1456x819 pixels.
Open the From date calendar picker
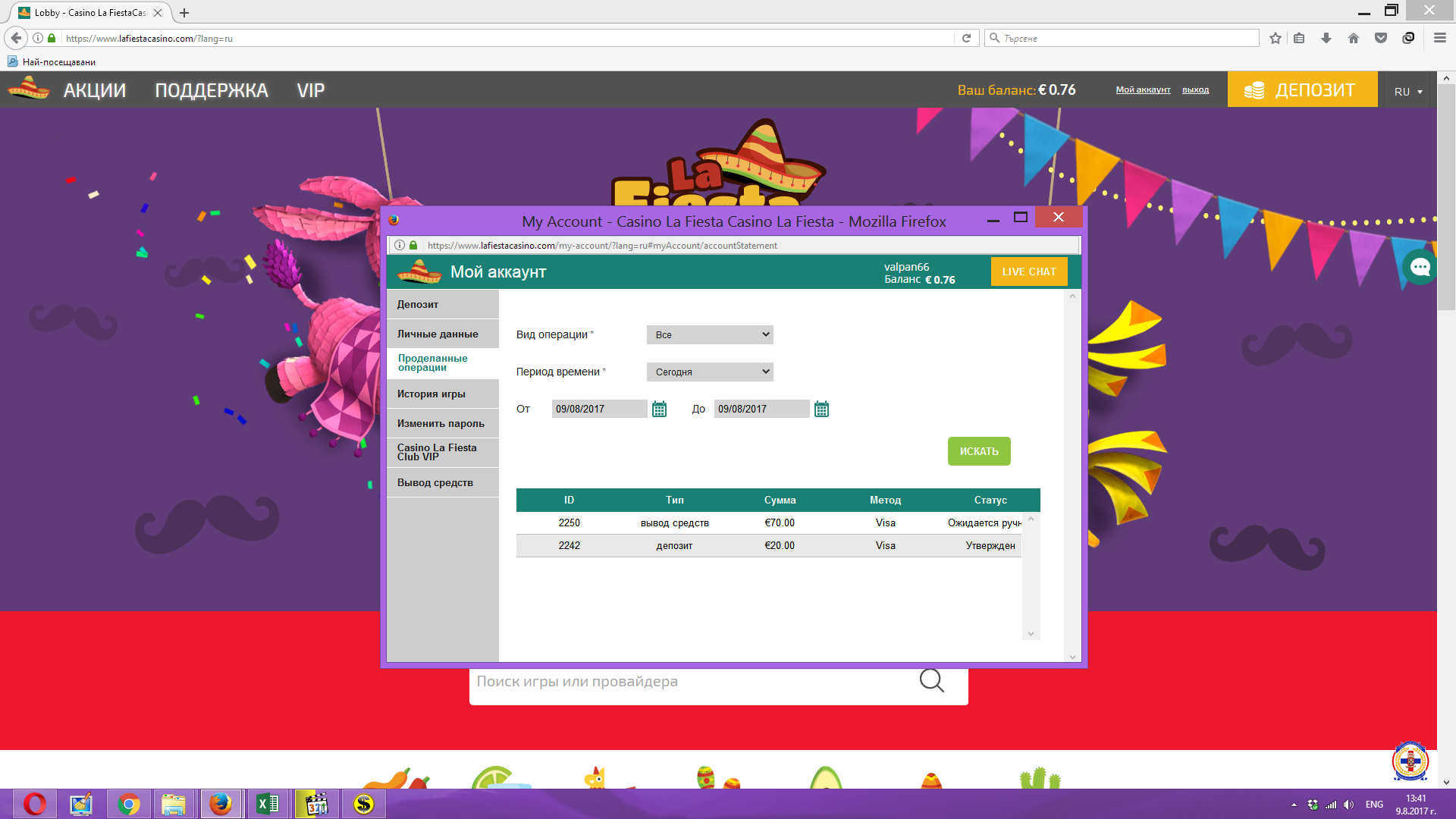(659, 409)
